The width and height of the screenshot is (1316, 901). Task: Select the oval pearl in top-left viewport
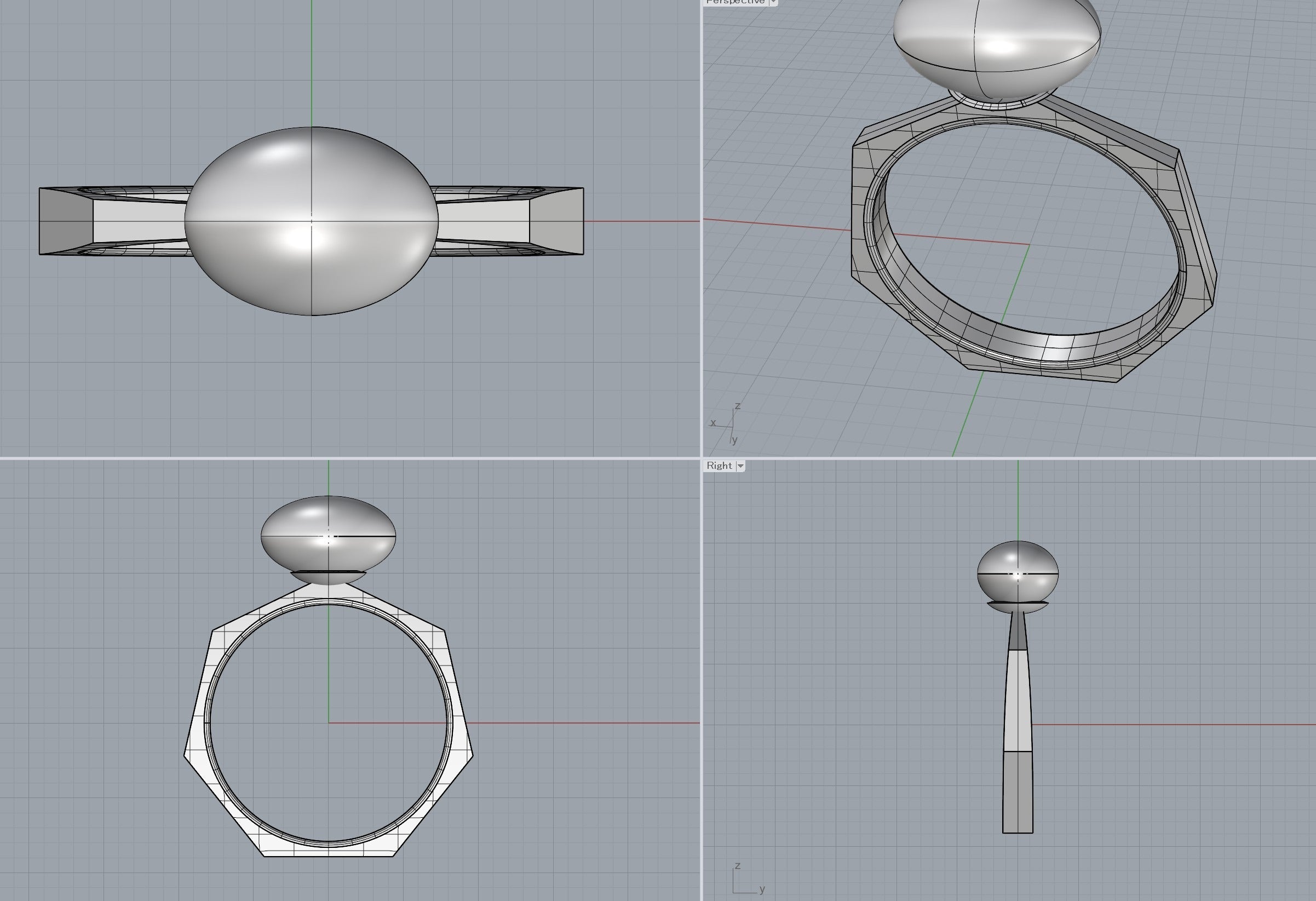312,221
